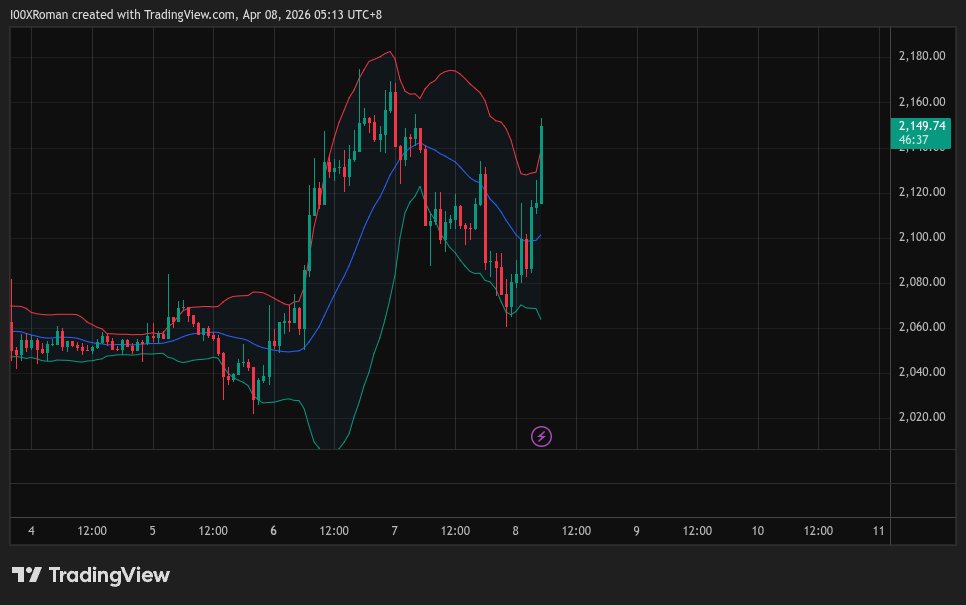Click the 2,020.00 price axis label
The image size is (966, 605).
click(921, 417)
